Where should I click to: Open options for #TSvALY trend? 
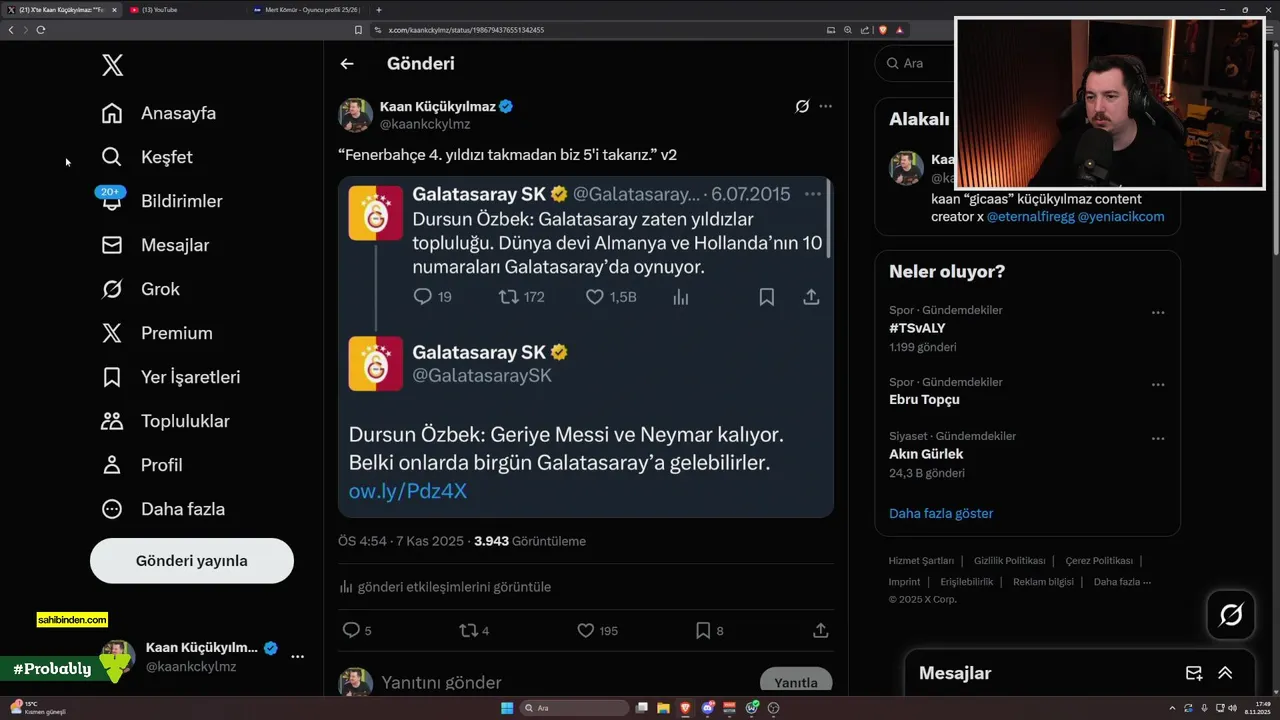click(x=1158, y=313)
